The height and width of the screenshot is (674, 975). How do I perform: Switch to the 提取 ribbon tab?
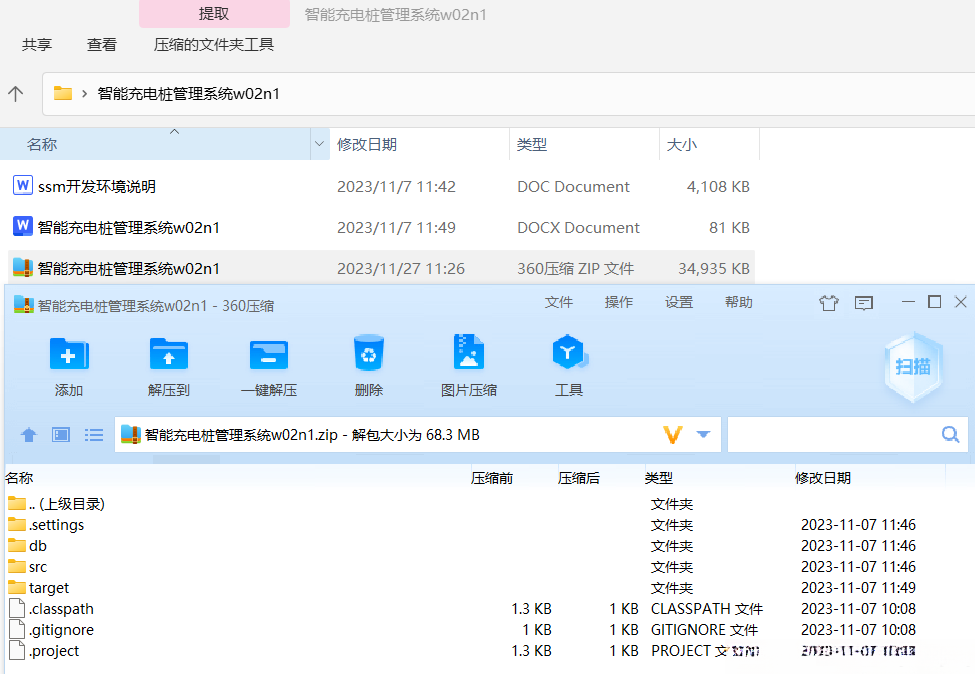click(x=214, y=14)
